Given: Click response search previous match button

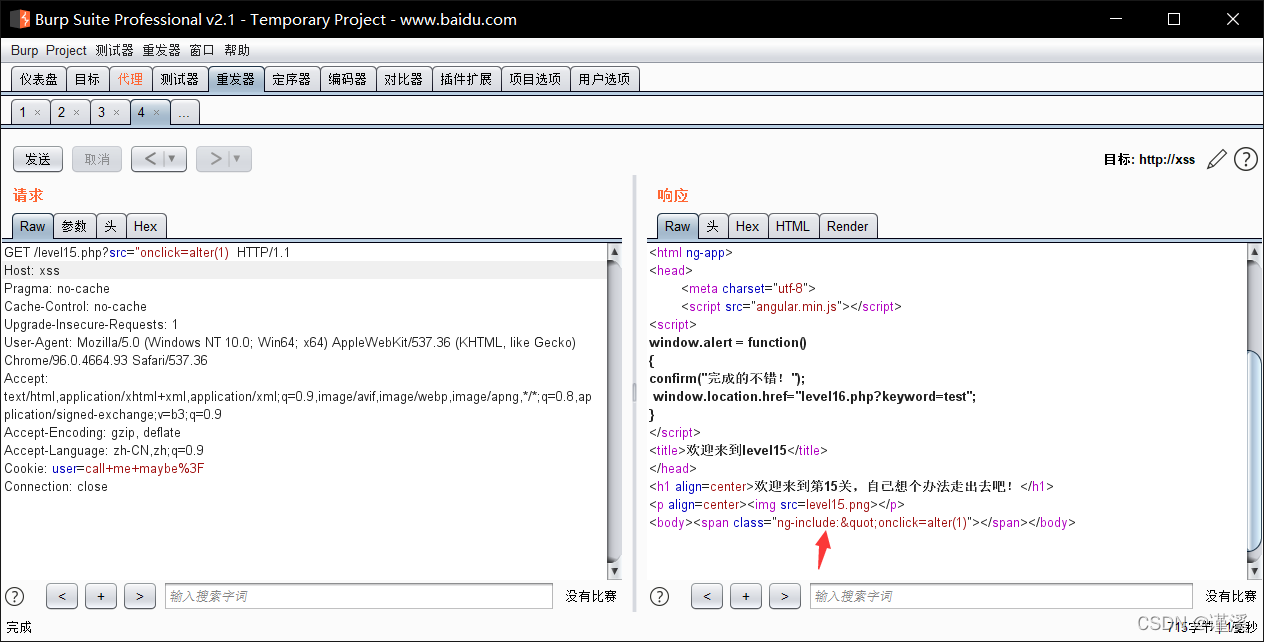Looking at the screenshot, I should [707, 596].
